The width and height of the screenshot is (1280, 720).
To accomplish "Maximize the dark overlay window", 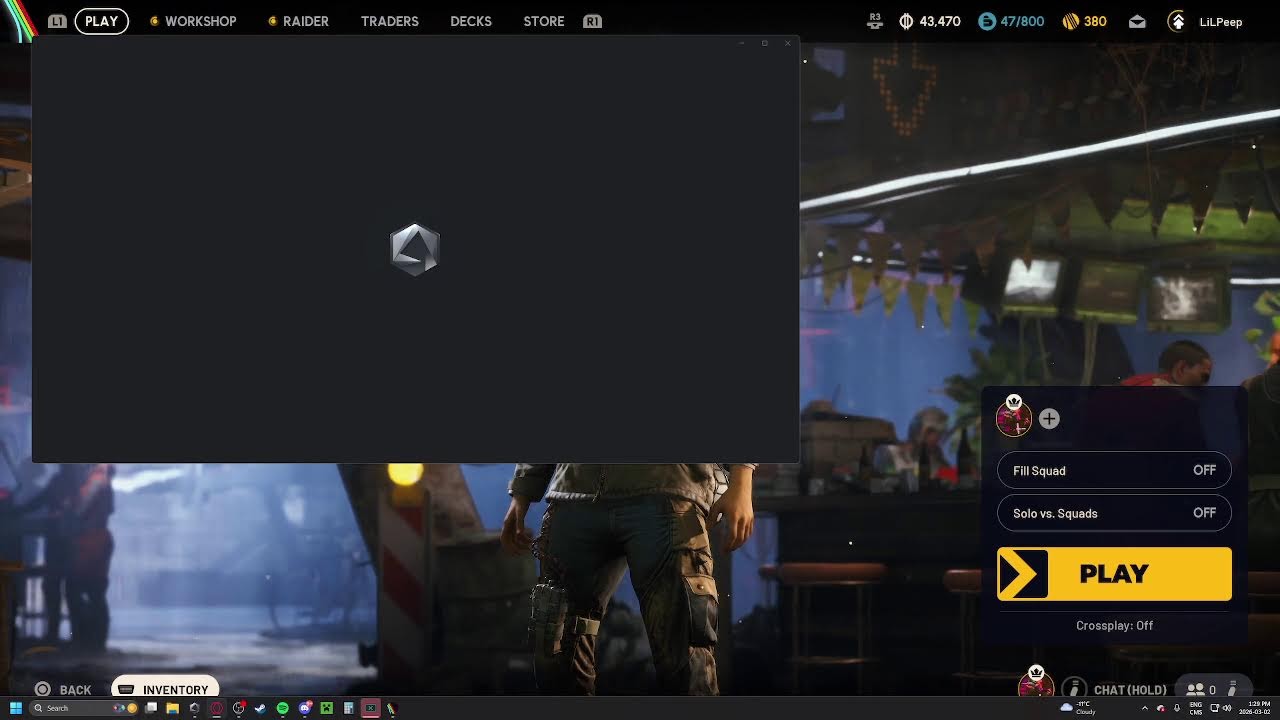I will tap(765, 43).
